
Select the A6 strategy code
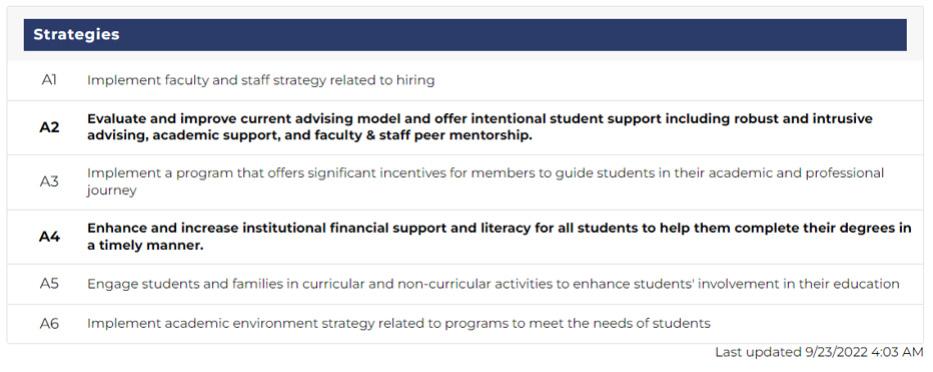tap(49, 324)
